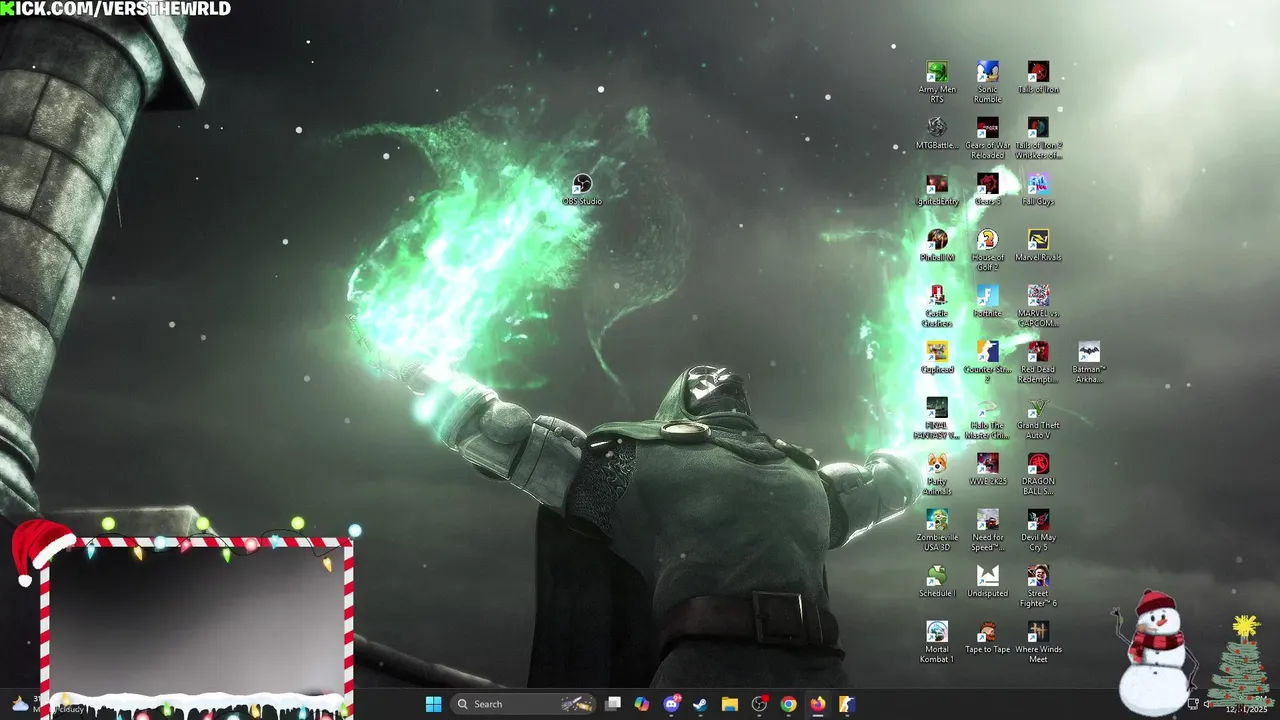Select Where Winds Meet shortcut
The height and width of the screenshot is (720, 1280).
click(x=1039, y=642)
